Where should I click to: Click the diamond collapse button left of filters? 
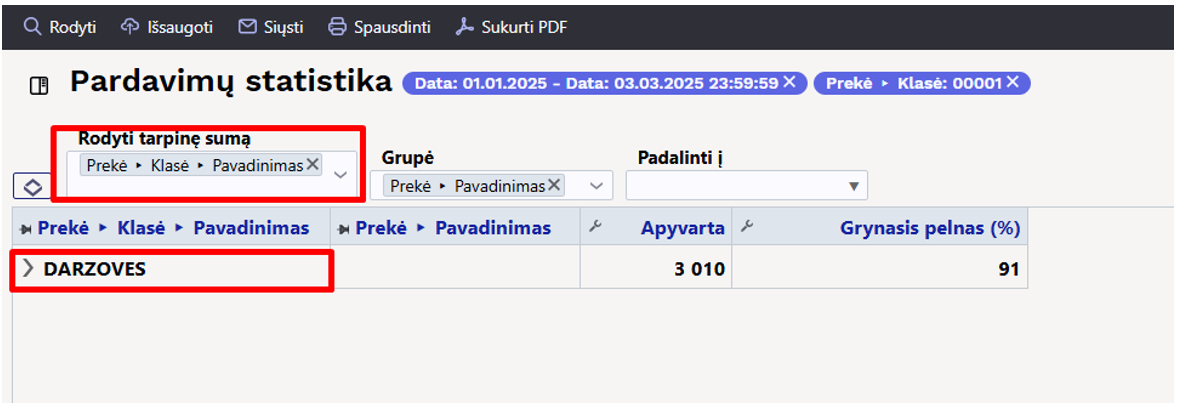(31, 187)
